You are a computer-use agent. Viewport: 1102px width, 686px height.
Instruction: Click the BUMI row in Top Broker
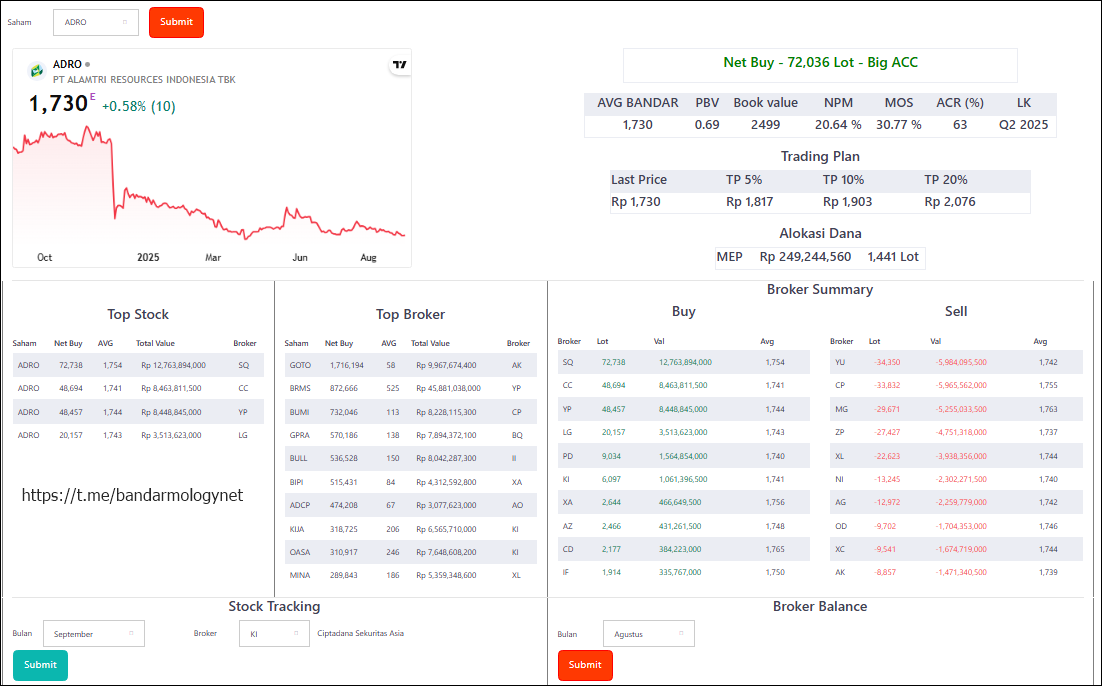click(x=410, y=412)
